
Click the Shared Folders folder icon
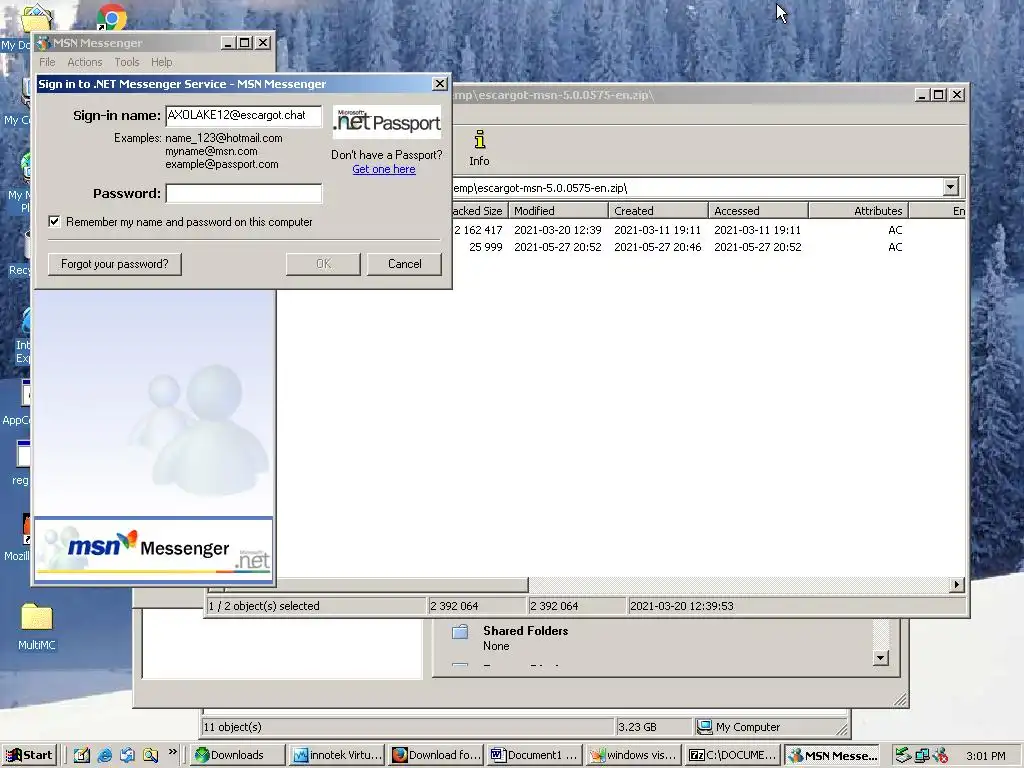460,632
